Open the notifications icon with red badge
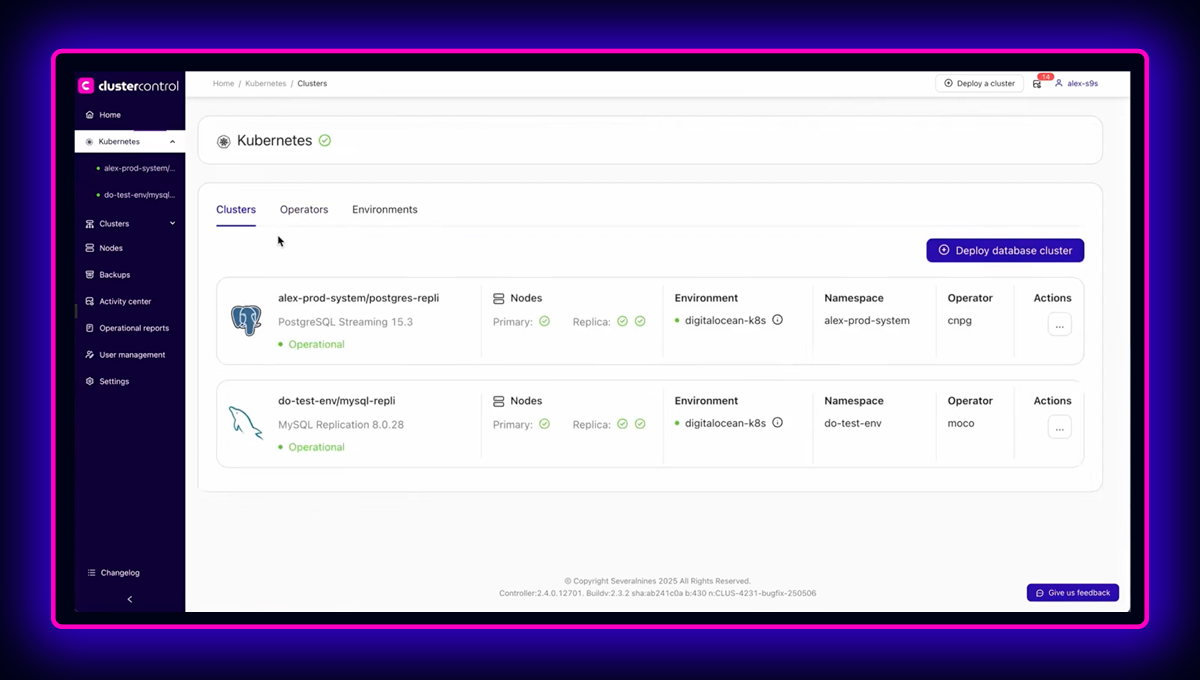Image resolution: width=1200 pixels, height=680 pixels. (x=1038, y=84)
